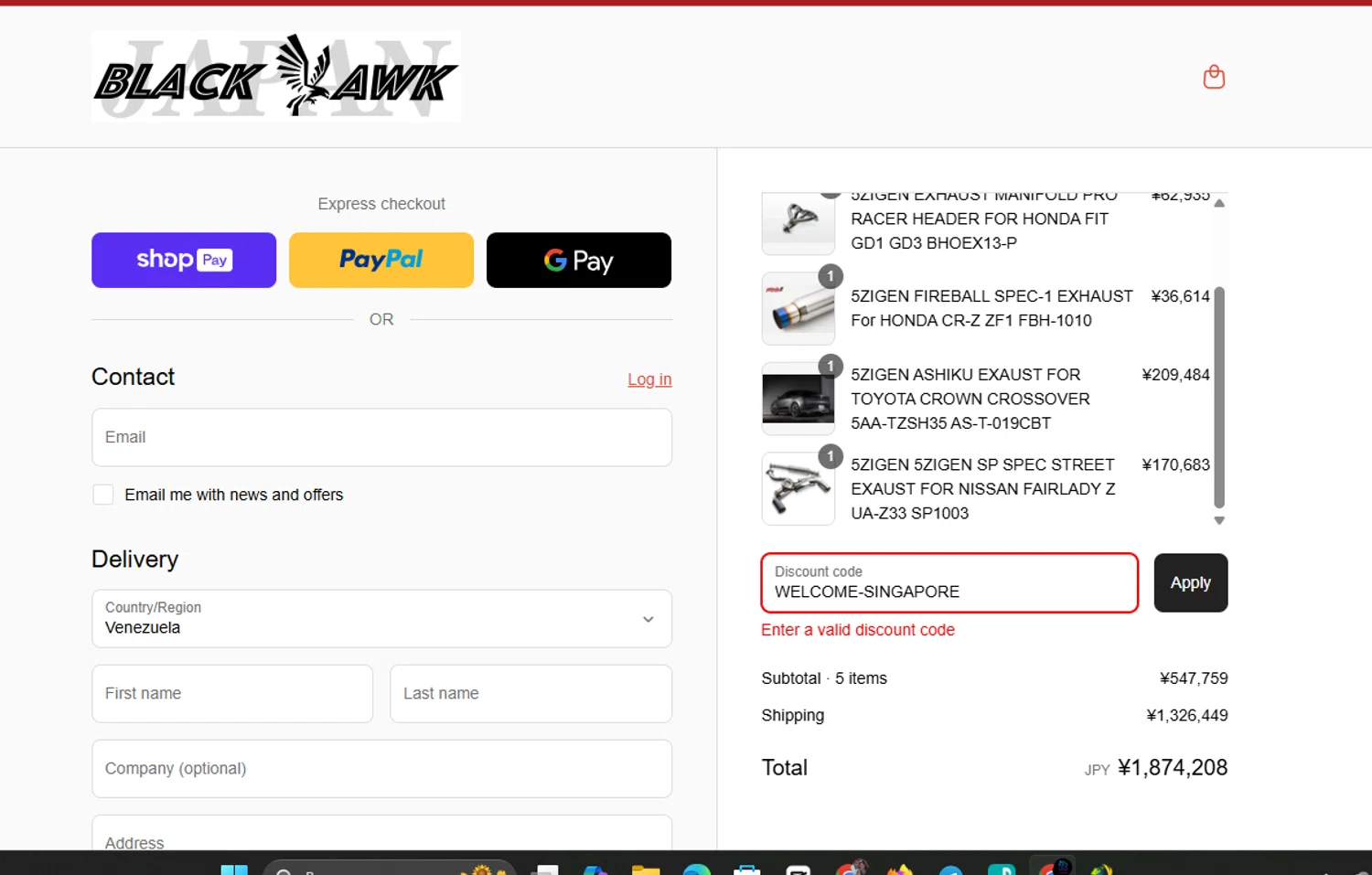Open the Windows Start menu
The height and width of the screenshot is (875, 1372).
234,870
